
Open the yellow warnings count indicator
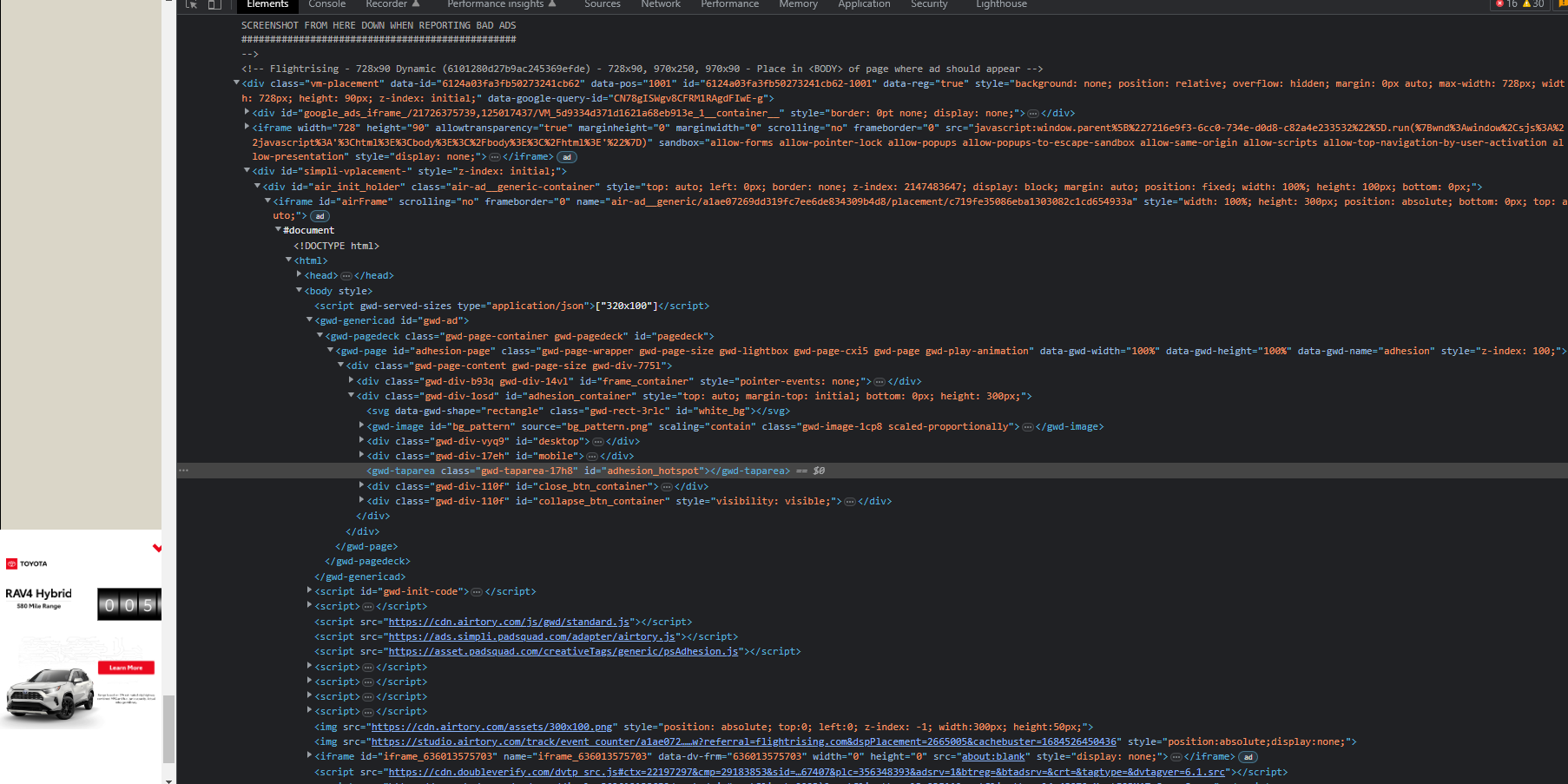(x=1534, y=4)
